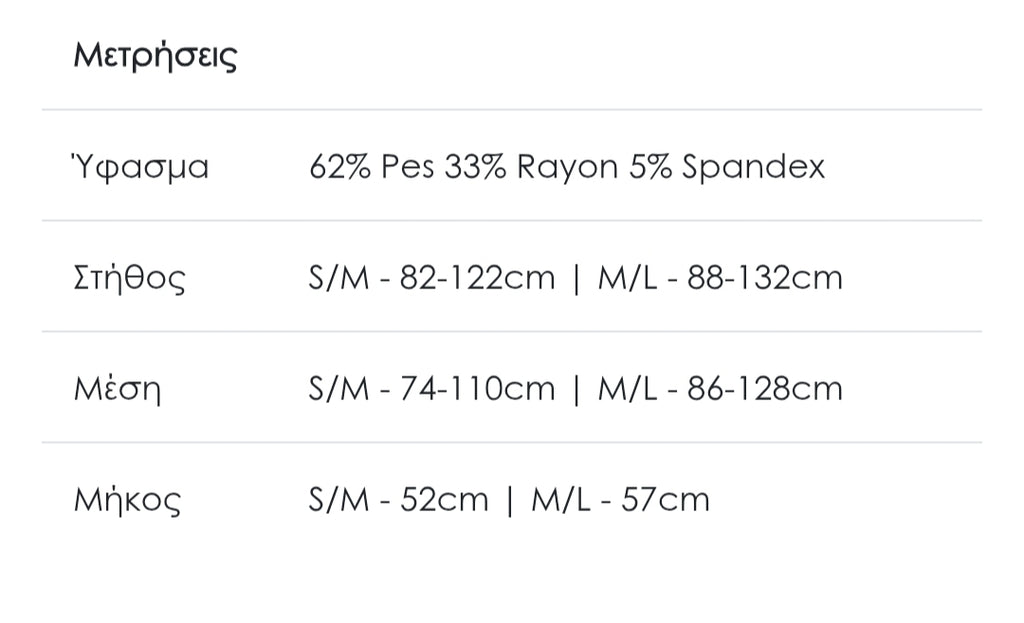
Task: Select the Στήθος row label
Action: [130, 277]
